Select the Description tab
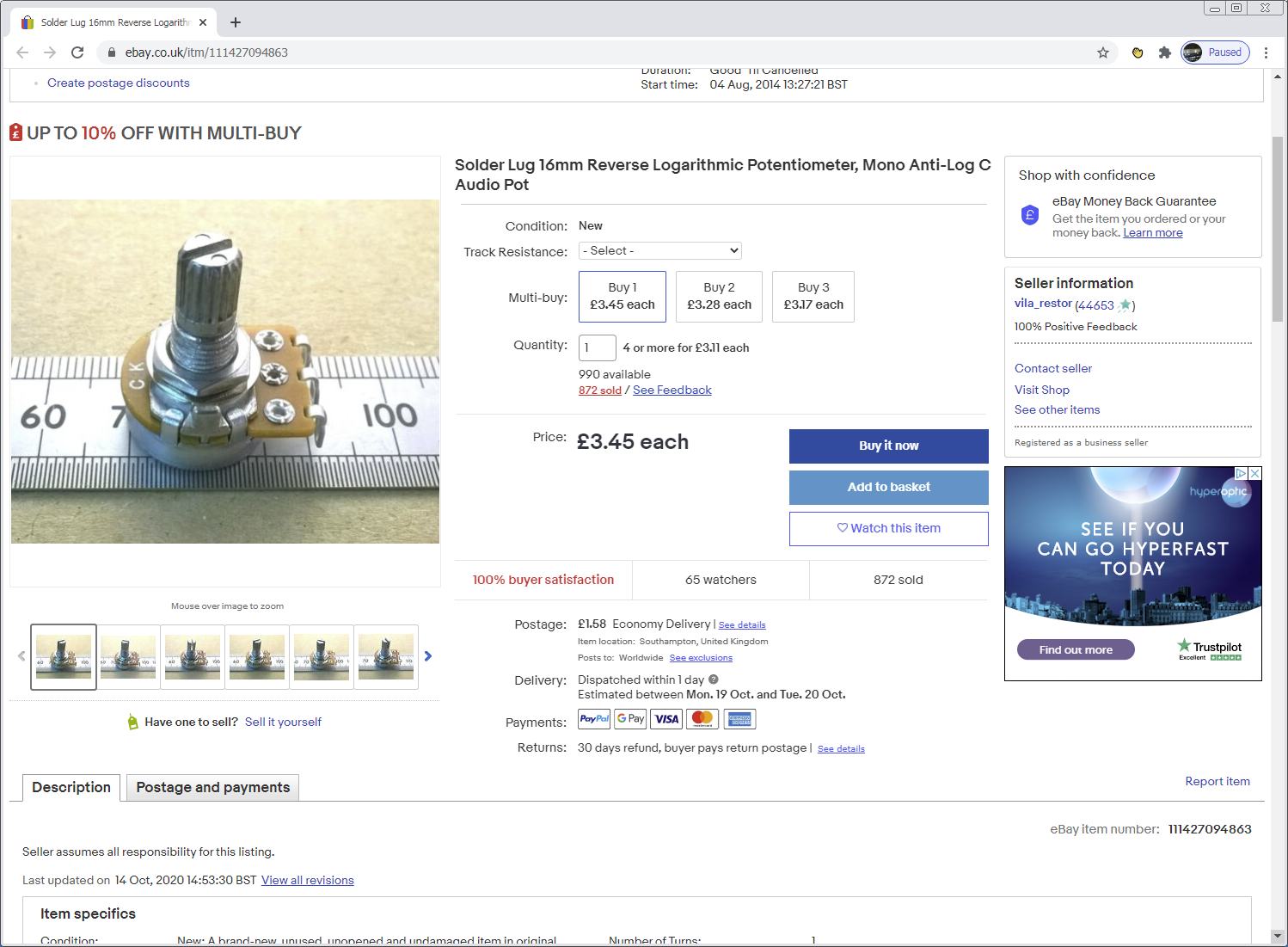1288x947 pixels. pyautogui.click(x=71, y=787)
